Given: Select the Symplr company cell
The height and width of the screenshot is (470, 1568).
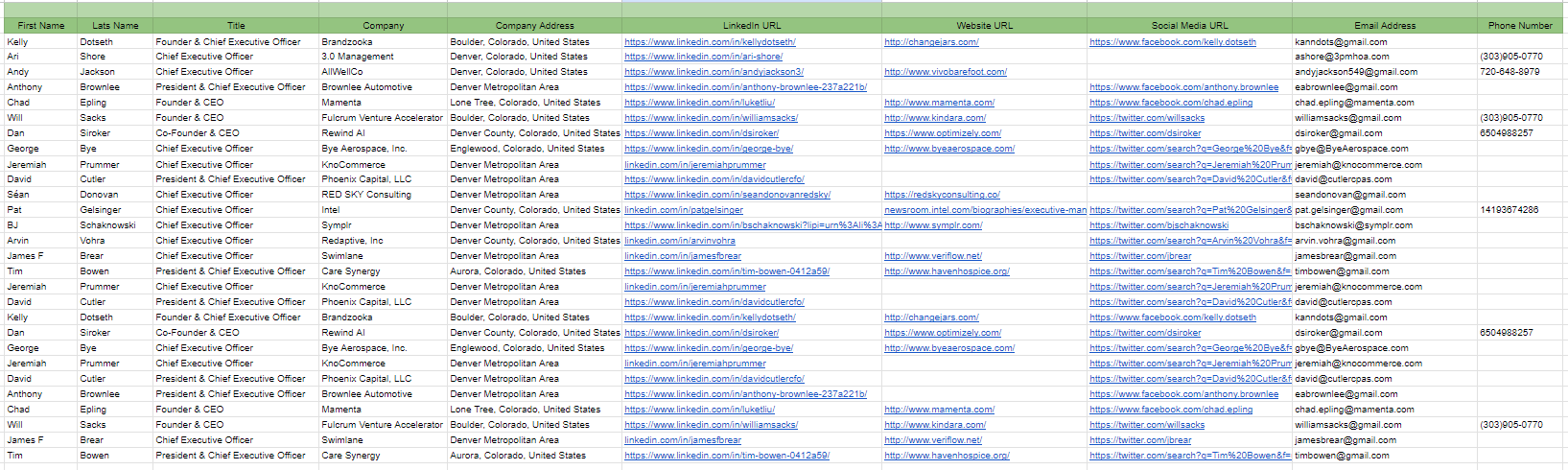Looking at the screenshot, I should 383,225.
